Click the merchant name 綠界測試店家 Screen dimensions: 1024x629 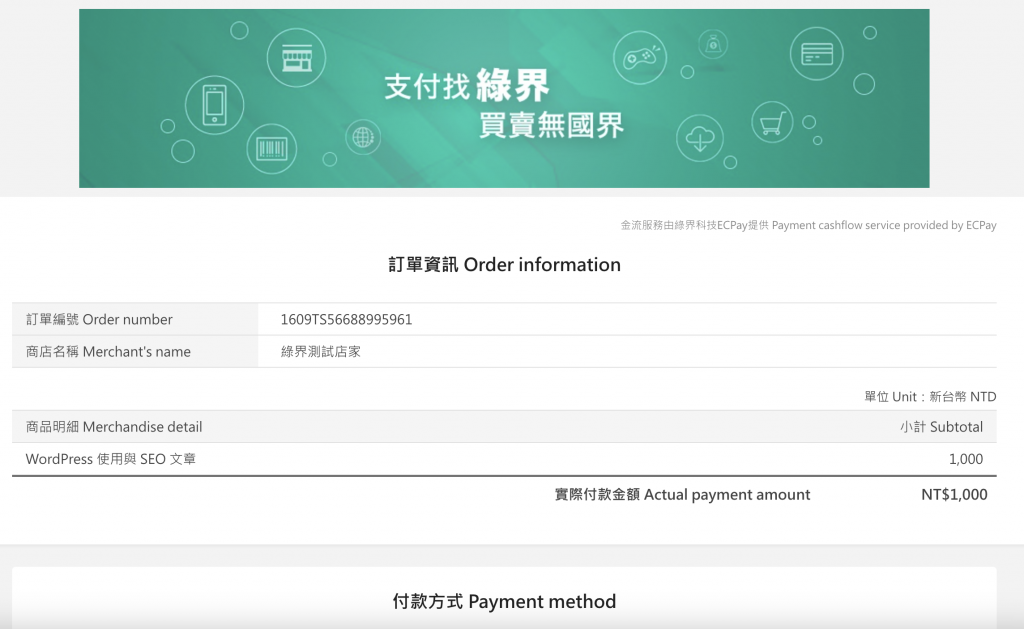click(321, 351)
